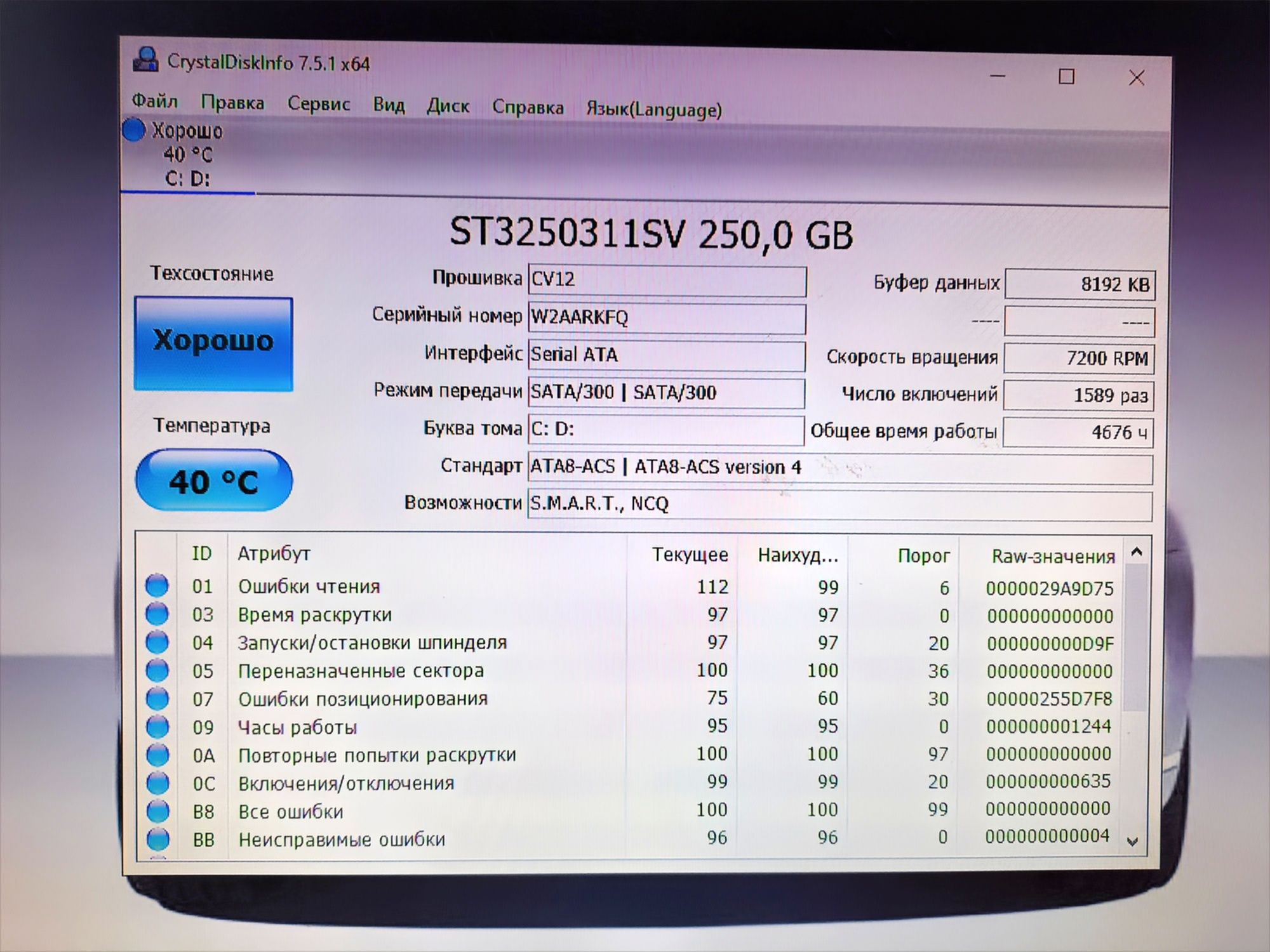Image resolution: width=1270 pixels, height=952 pixels.
Task: Click status circle of row 05 Переназначенные сектора
Action: (157, 670)
